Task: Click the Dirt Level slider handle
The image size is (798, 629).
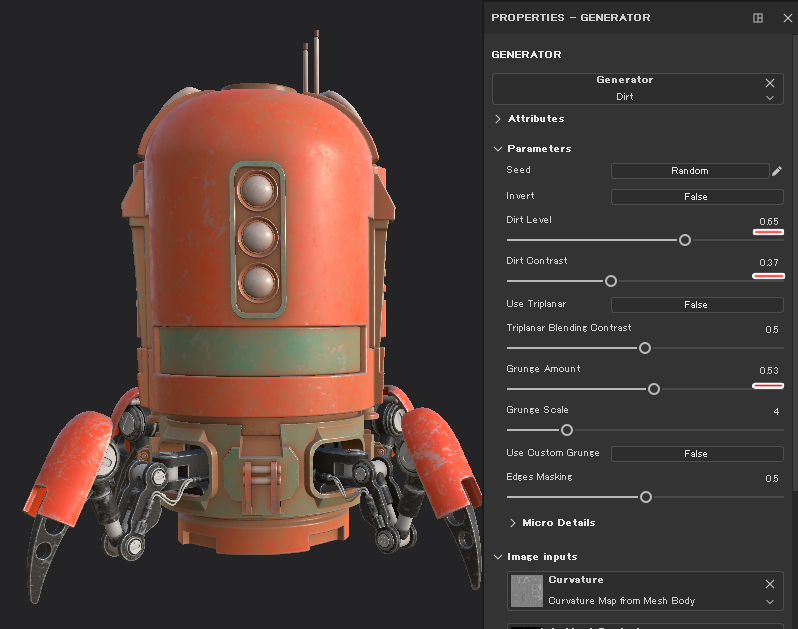Action: click(685, 240)
